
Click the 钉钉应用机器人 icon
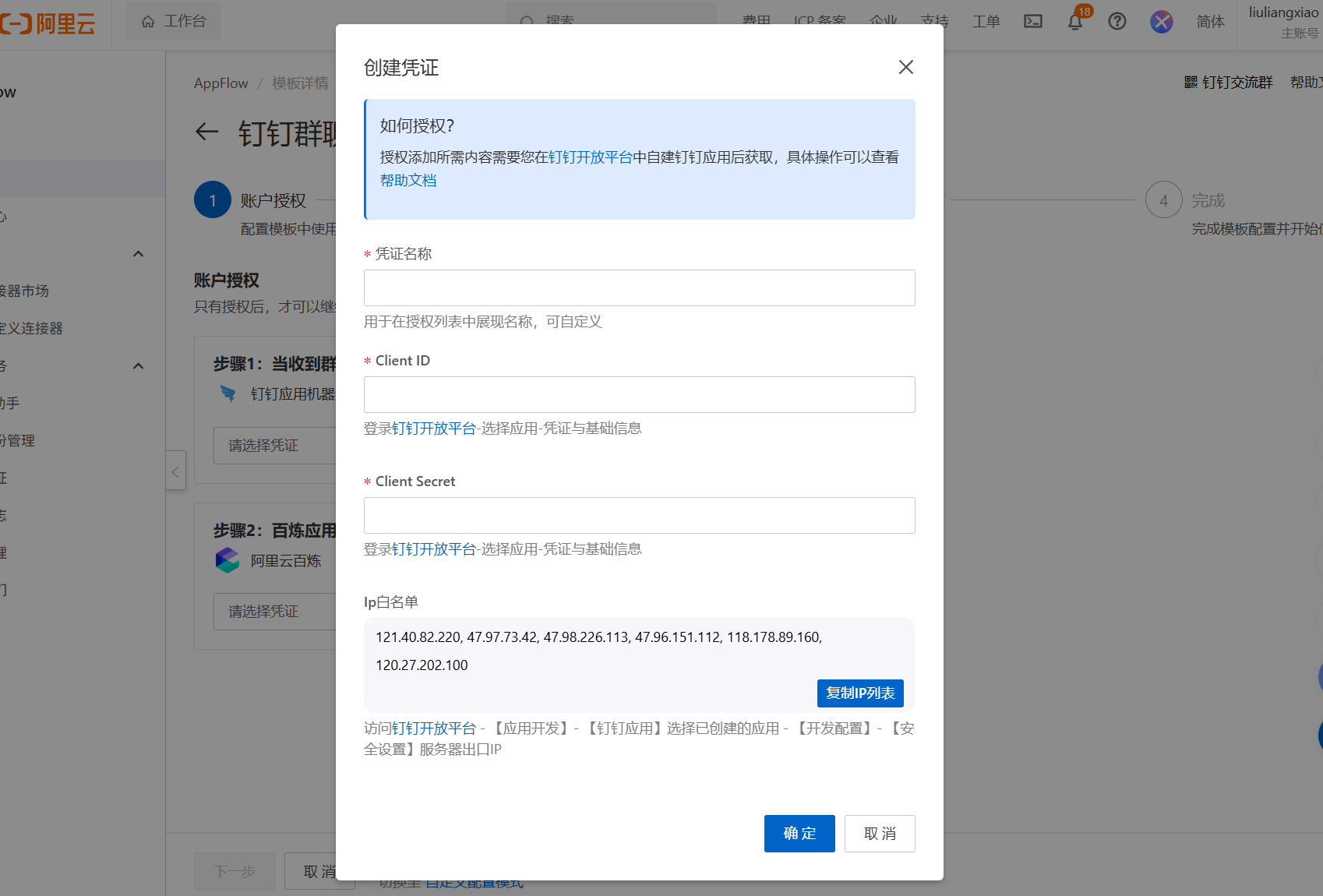tap(228, 393)
